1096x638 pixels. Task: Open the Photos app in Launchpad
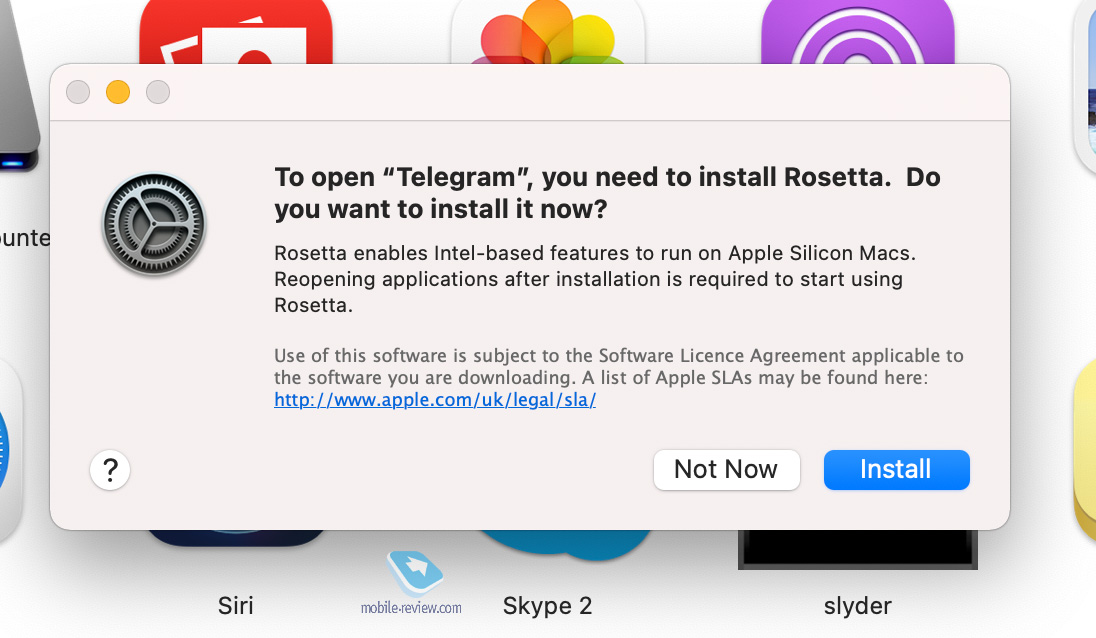click(548, 32)
